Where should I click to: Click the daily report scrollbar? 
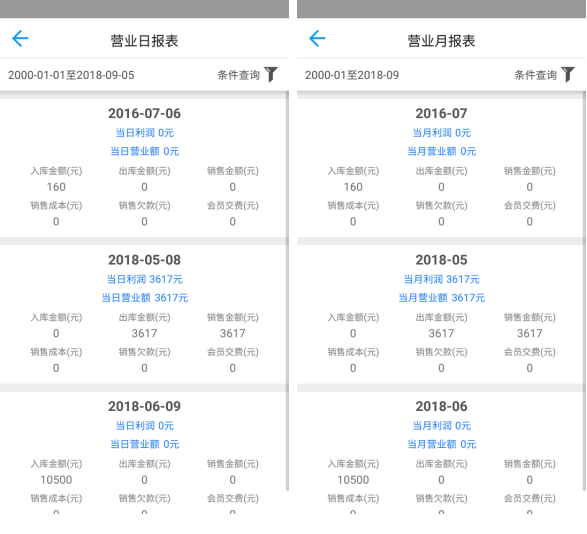(287, 291)
